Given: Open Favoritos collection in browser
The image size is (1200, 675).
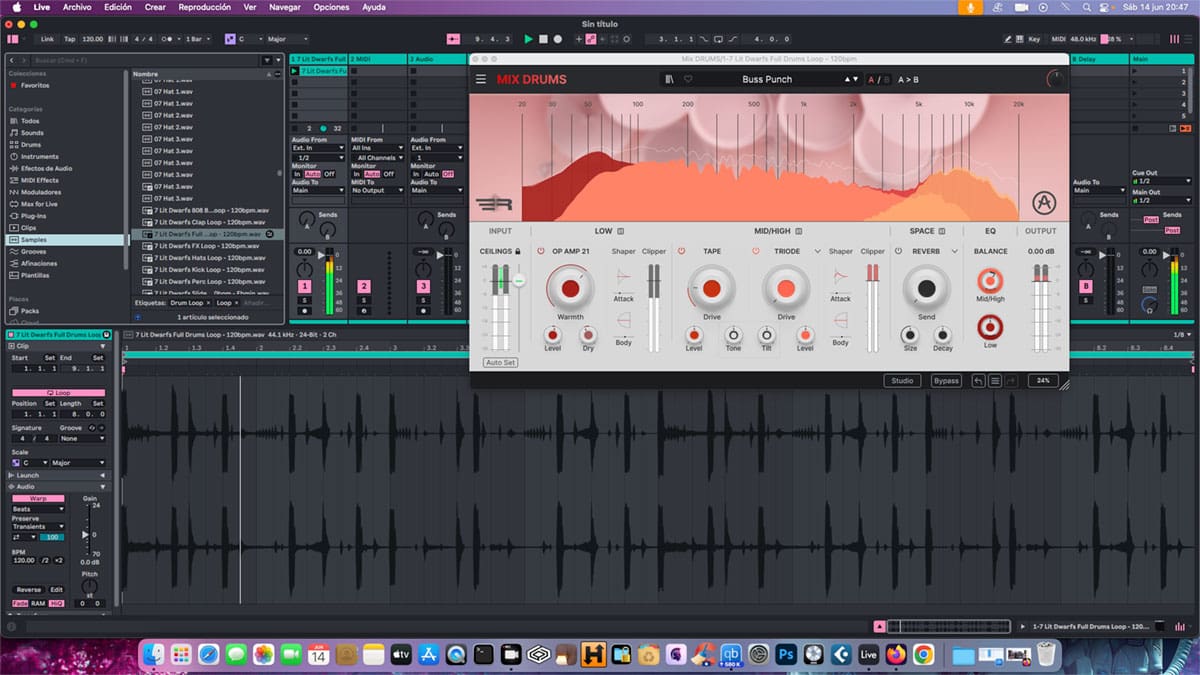Looking at the screenshot, I should tap(35, 85).
